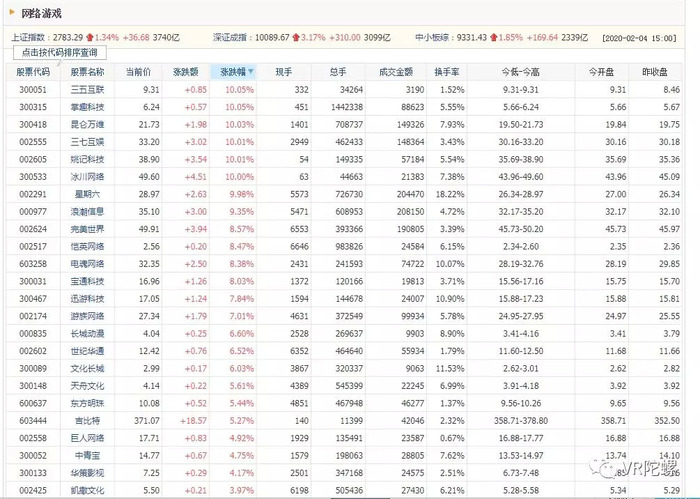
Task: Open stock link 华策影视
Action: pos(88,473)
